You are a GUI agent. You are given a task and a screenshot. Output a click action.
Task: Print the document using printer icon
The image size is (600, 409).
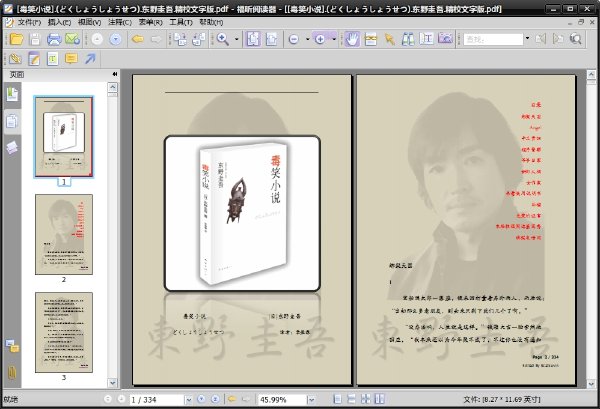point(54,39)
